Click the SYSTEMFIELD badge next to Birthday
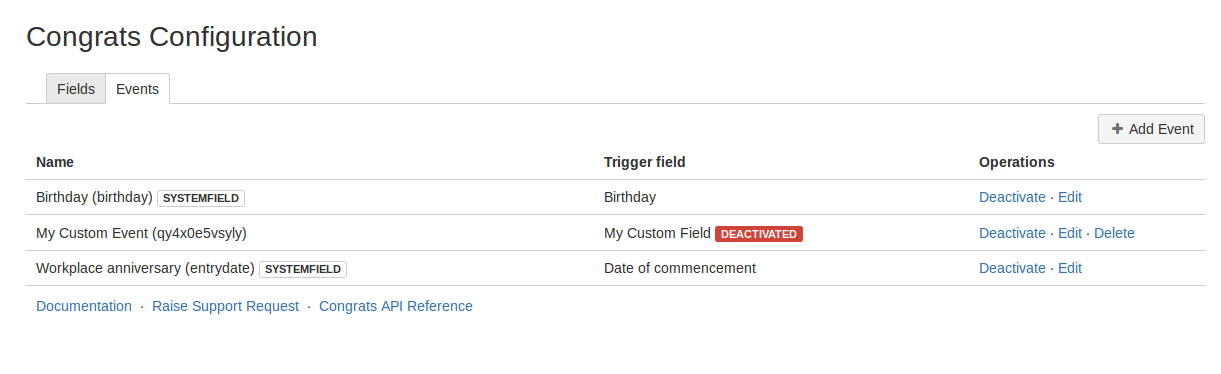 click(201, 198)
